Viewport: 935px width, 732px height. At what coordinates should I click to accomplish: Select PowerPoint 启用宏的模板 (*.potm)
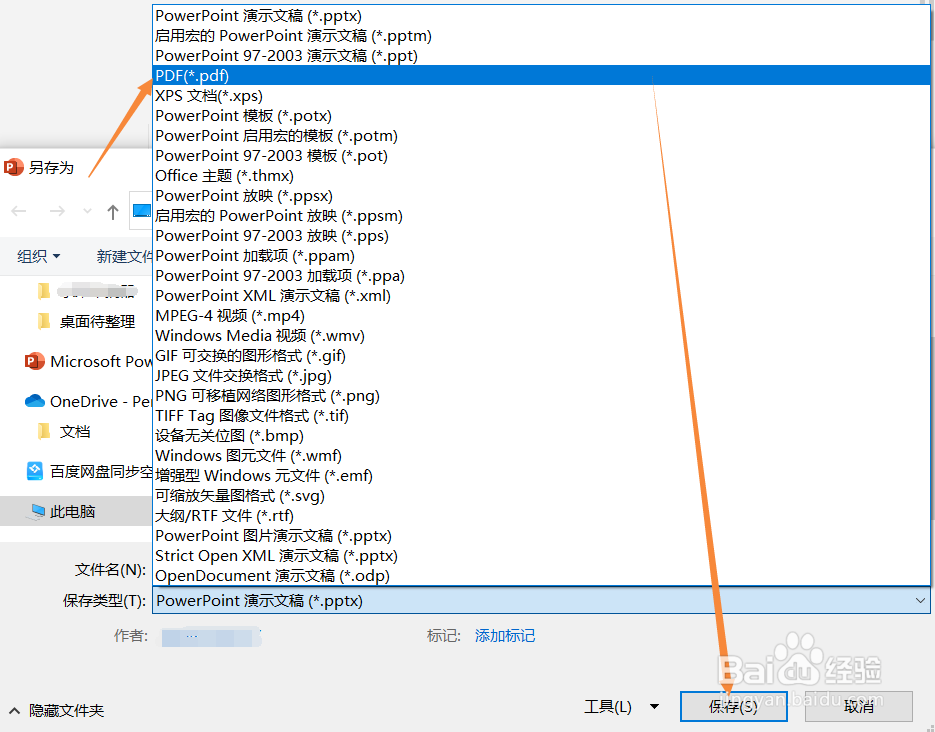[541, 135]
